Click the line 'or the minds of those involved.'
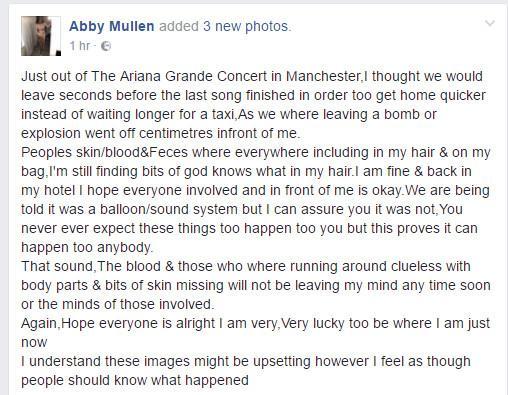The width and height of the screenshot is (508, 395). coord(118,304)
